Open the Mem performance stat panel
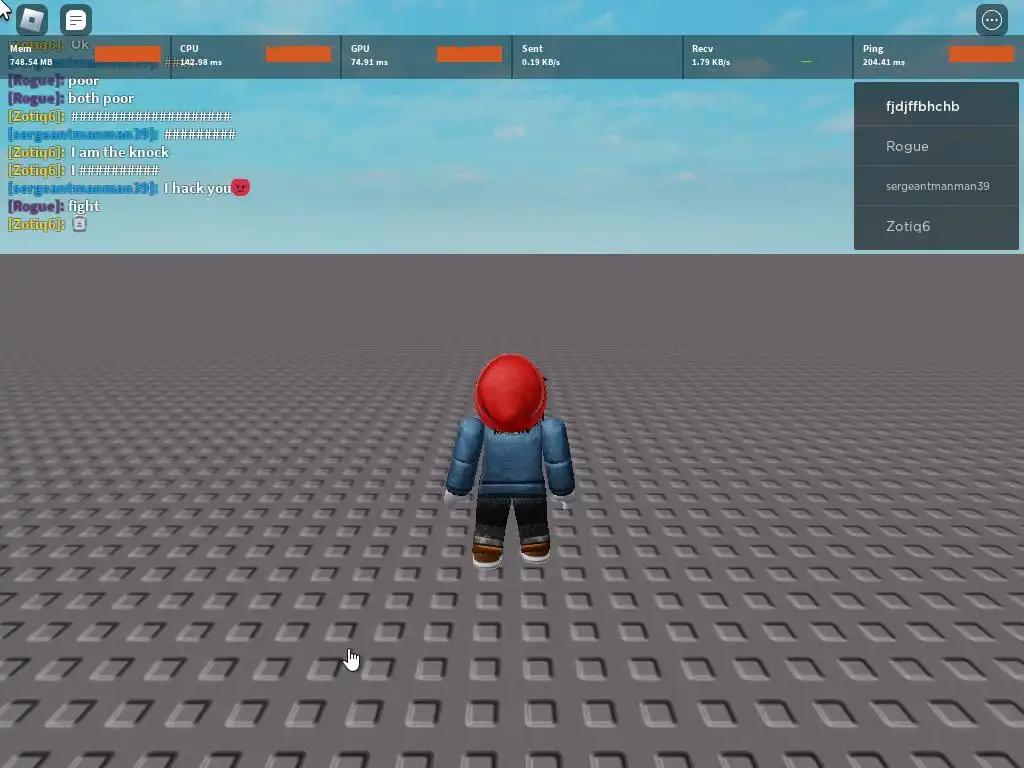This screenshot has height=768, width=1024. pyautogui.click(x=86, y=56)
